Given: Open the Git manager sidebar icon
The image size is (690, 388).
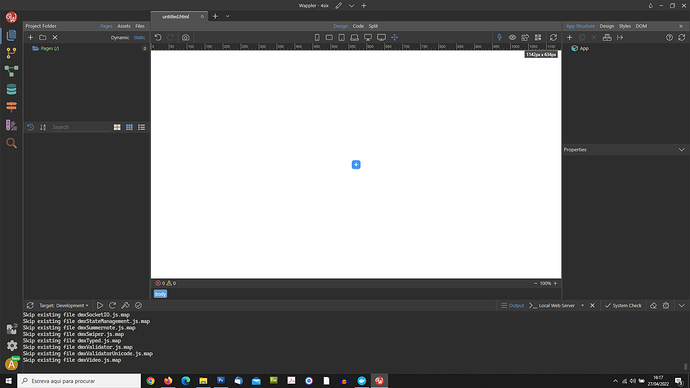Looking at the screenshot, I should point(11,53).
